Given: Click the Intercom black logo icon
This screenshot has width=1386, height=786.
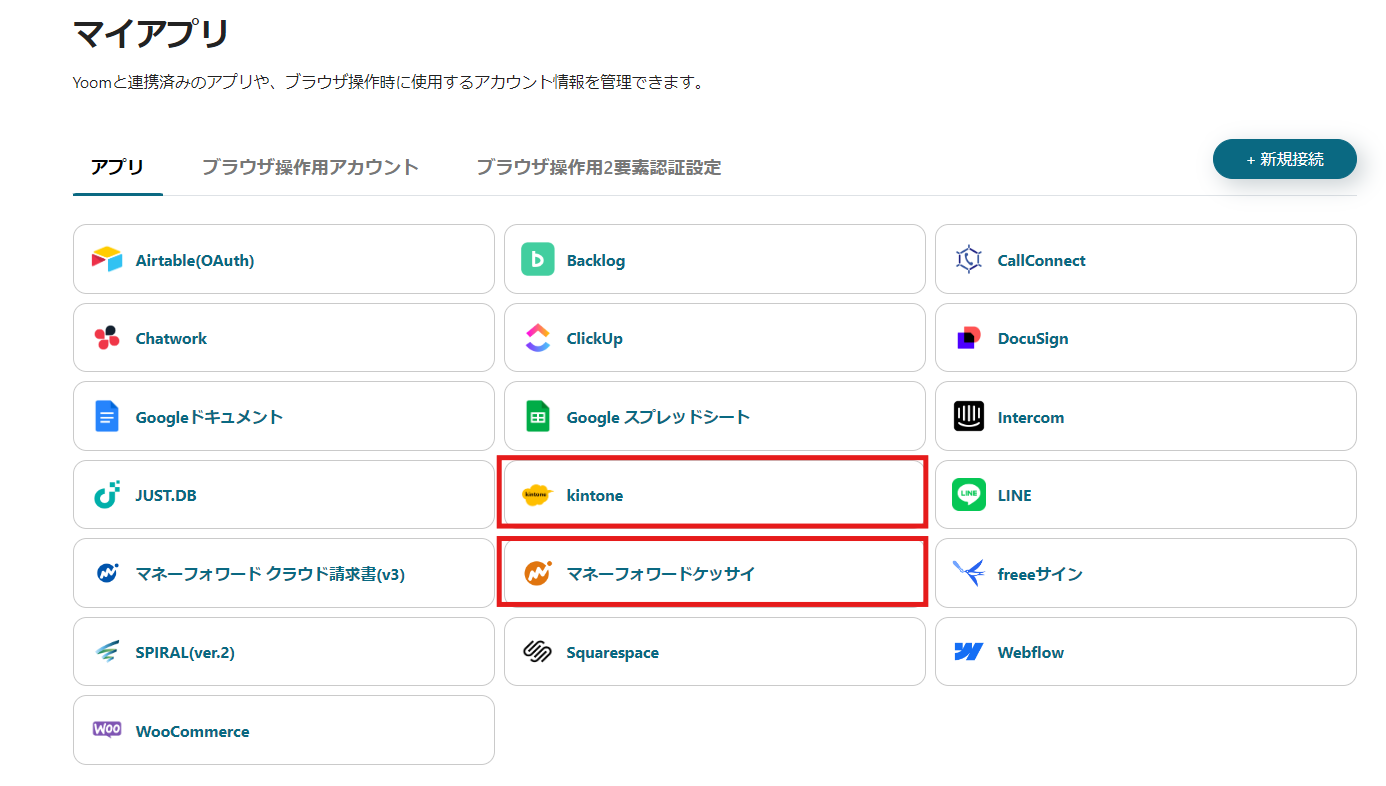Looking at the screenshot, I should pyautogui.click(x=969, y=417).
